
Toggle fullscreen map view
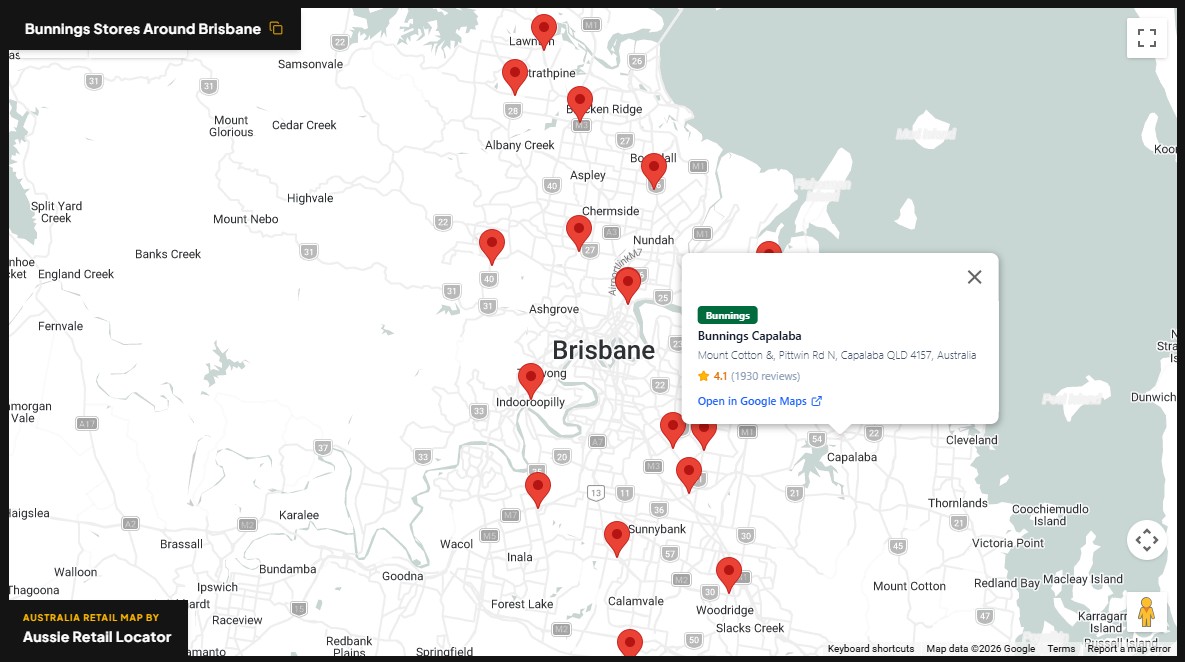tap(1146, 38)
